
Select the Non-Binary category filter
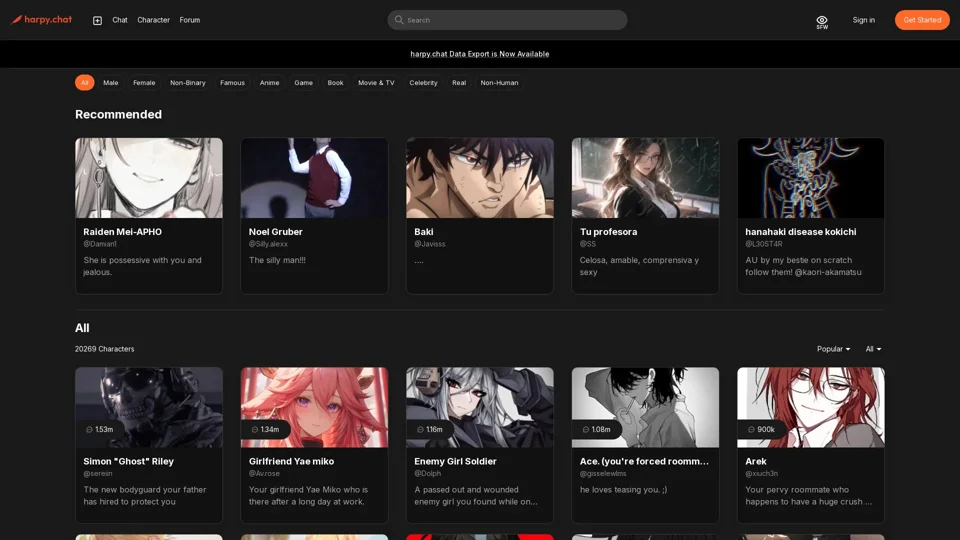[188, 83]
